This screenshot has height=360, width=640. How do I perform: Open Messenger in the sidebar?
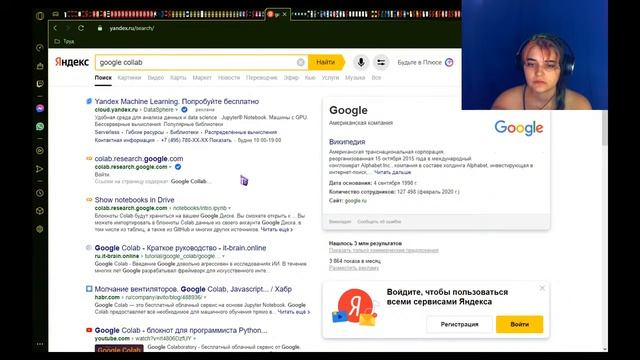(x=40, y=108)
